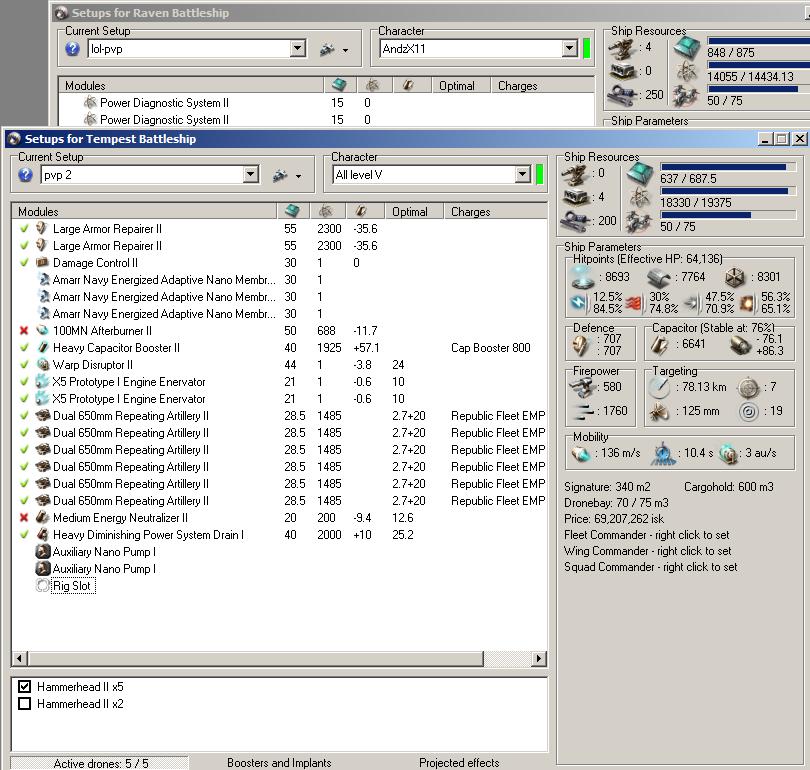The image size is (810, 770).
Task: Click the 100MN Afterburner II module icon
Action: pos(42,331)
